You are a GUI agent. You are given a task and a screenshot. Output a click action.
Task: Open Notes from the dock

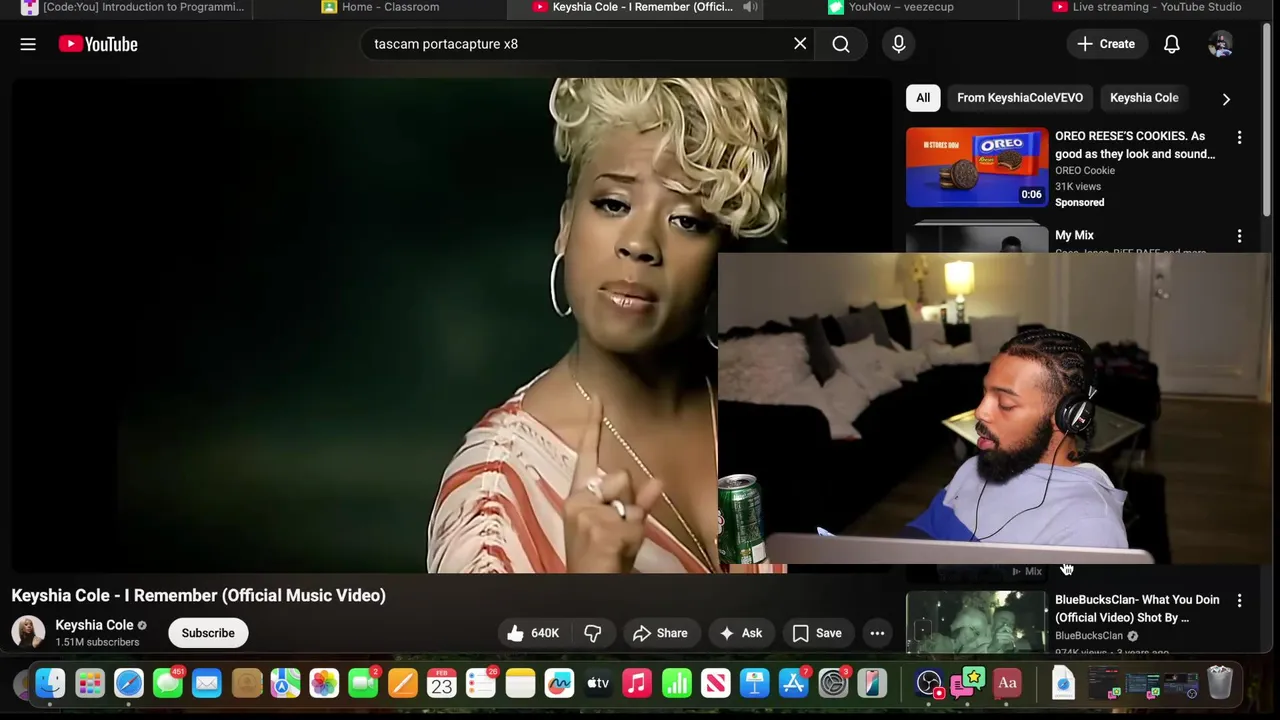pos(520,684)
